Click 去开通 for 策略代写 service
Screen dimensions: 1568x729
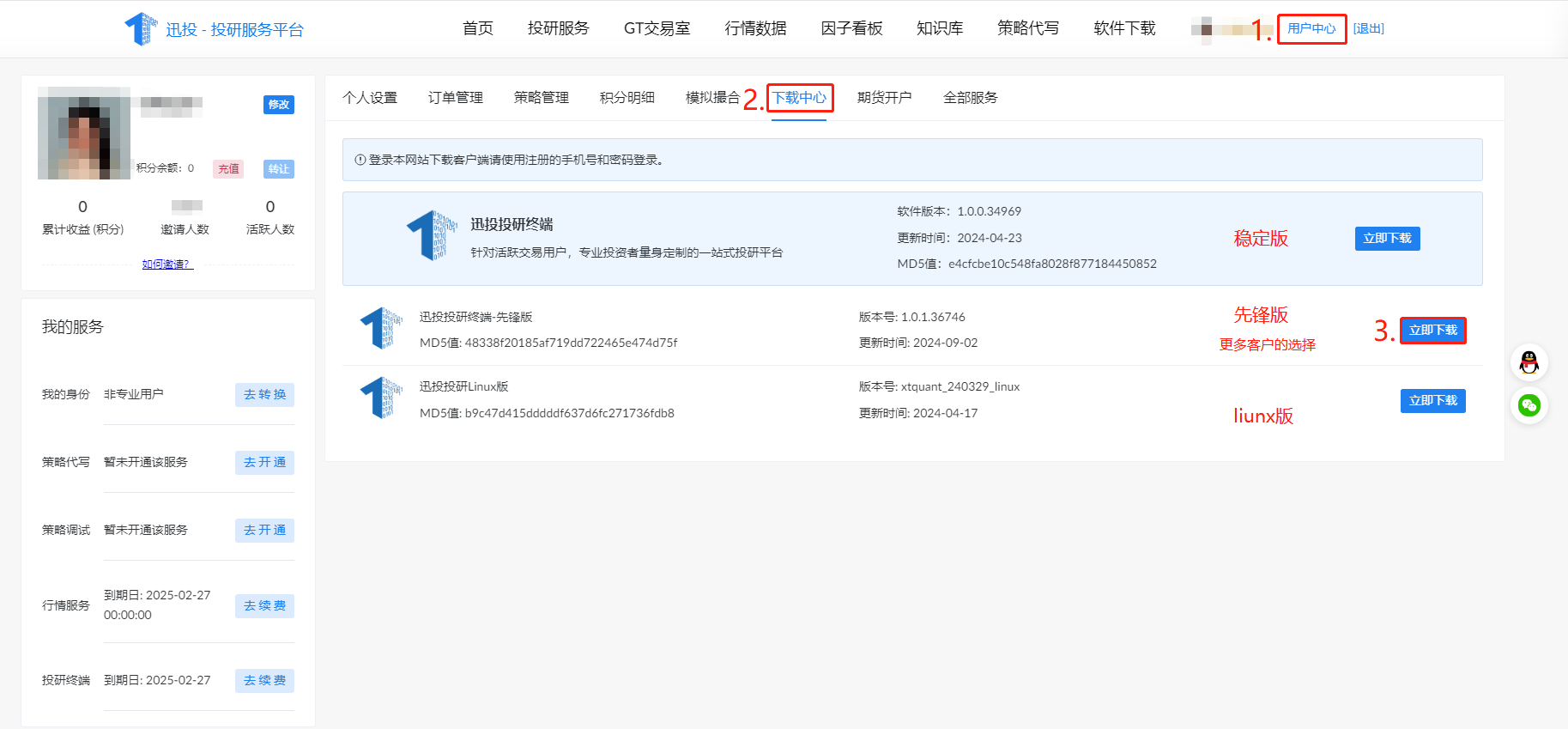point(264,463)
